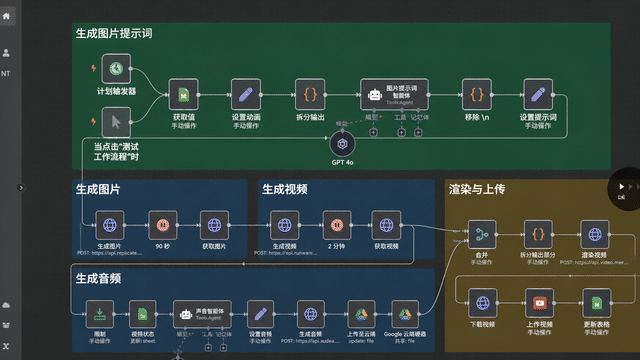The image size is (640, 360).
Task: Select the GPT 4o model node
Action: tap(342, 144)
